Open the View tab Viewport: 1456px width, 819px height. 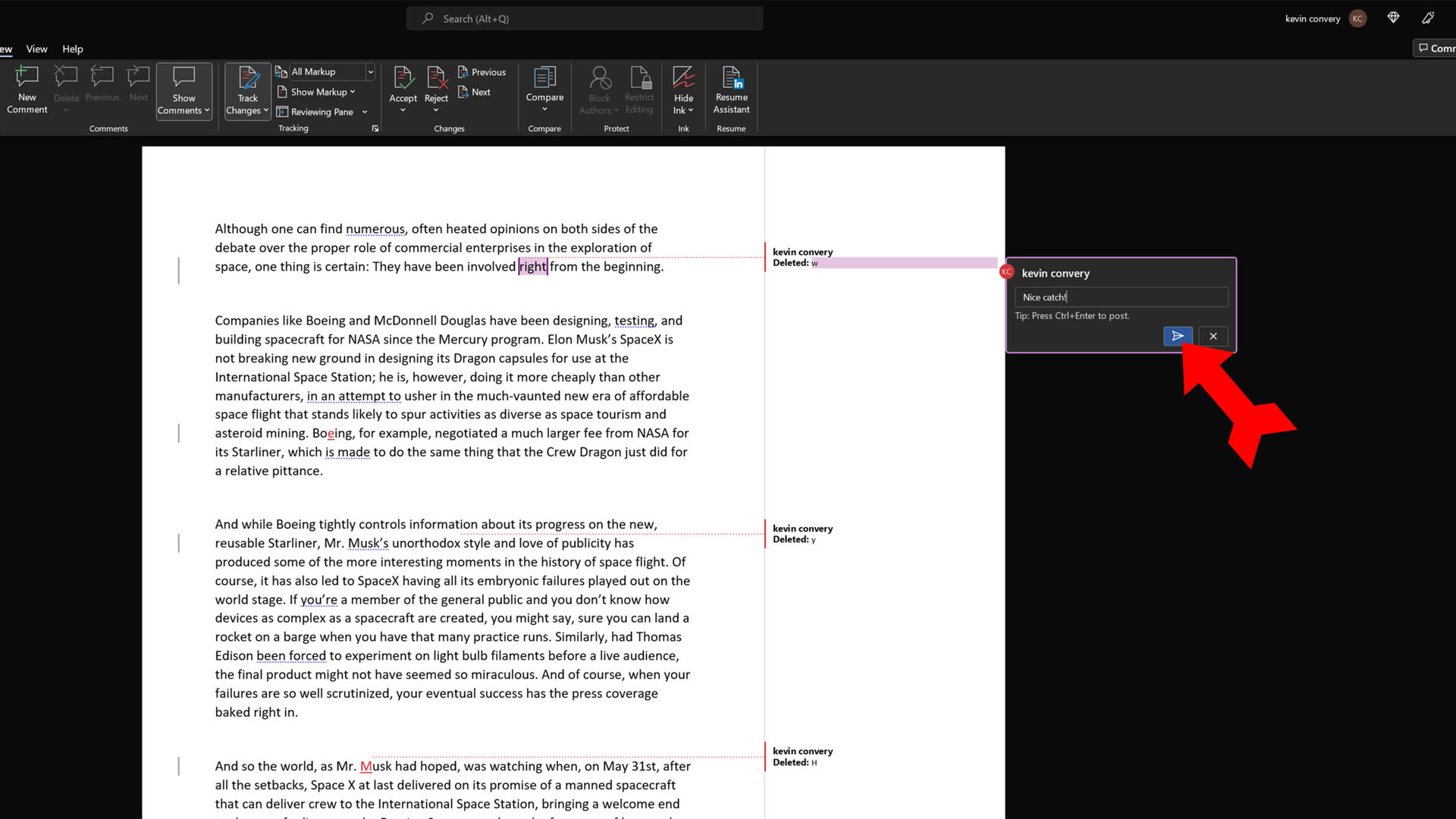(36, 49)
